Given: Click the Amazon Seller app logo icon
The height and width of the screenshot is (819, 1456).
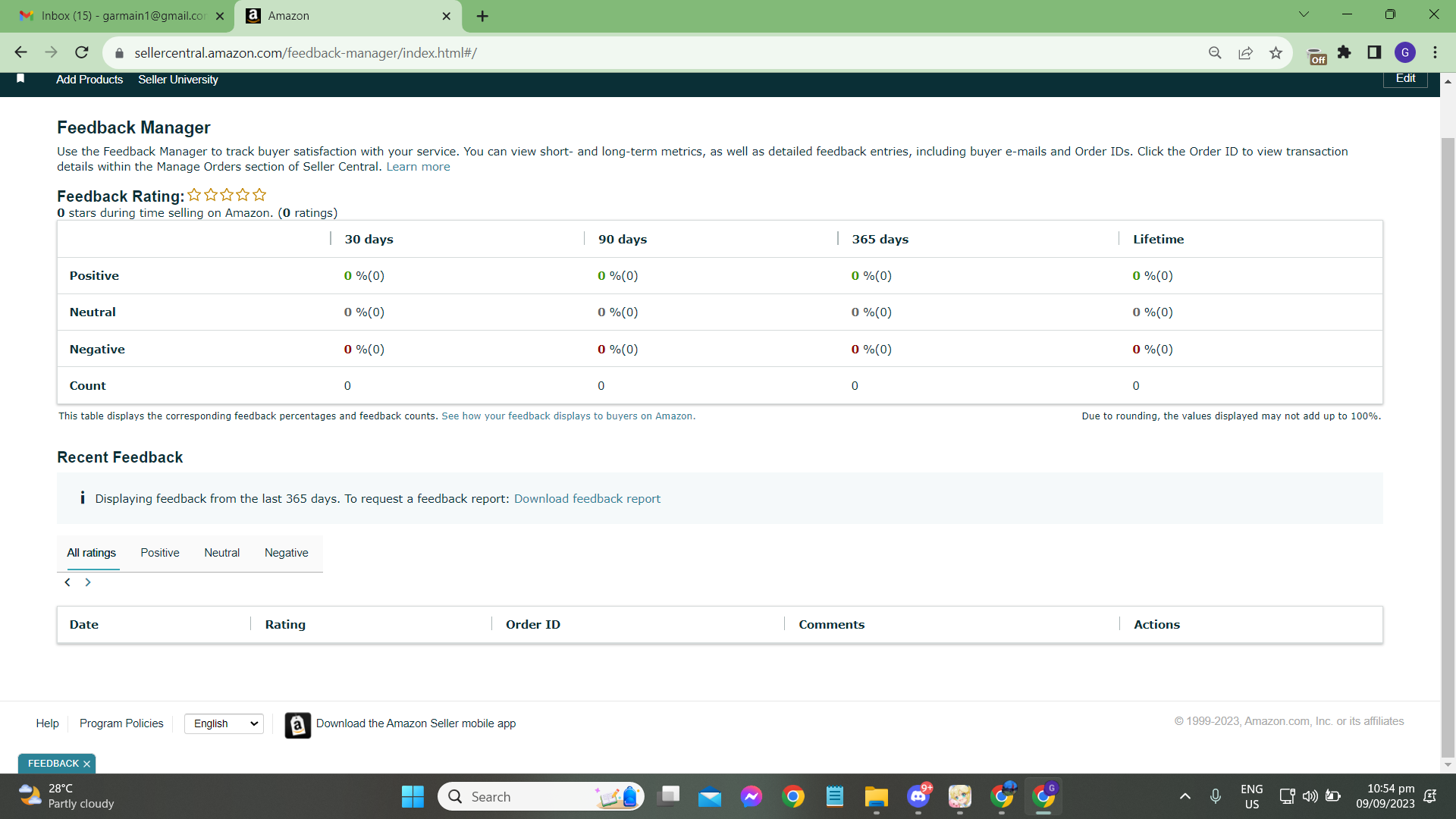Looking at the screenshot, I should tap(297, 726).
